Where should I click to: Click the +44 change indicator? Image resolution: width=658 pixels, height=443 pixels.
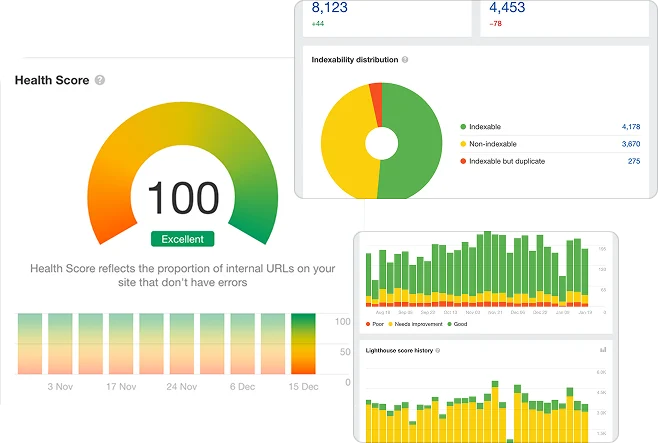pyautogui.click(x=318, y=23)
